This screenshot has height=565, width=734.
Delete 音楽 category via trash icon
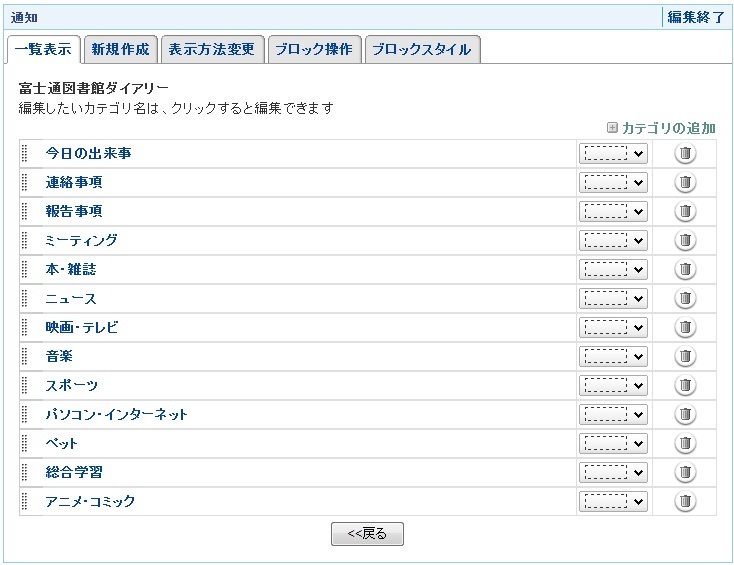pos(685,356)
